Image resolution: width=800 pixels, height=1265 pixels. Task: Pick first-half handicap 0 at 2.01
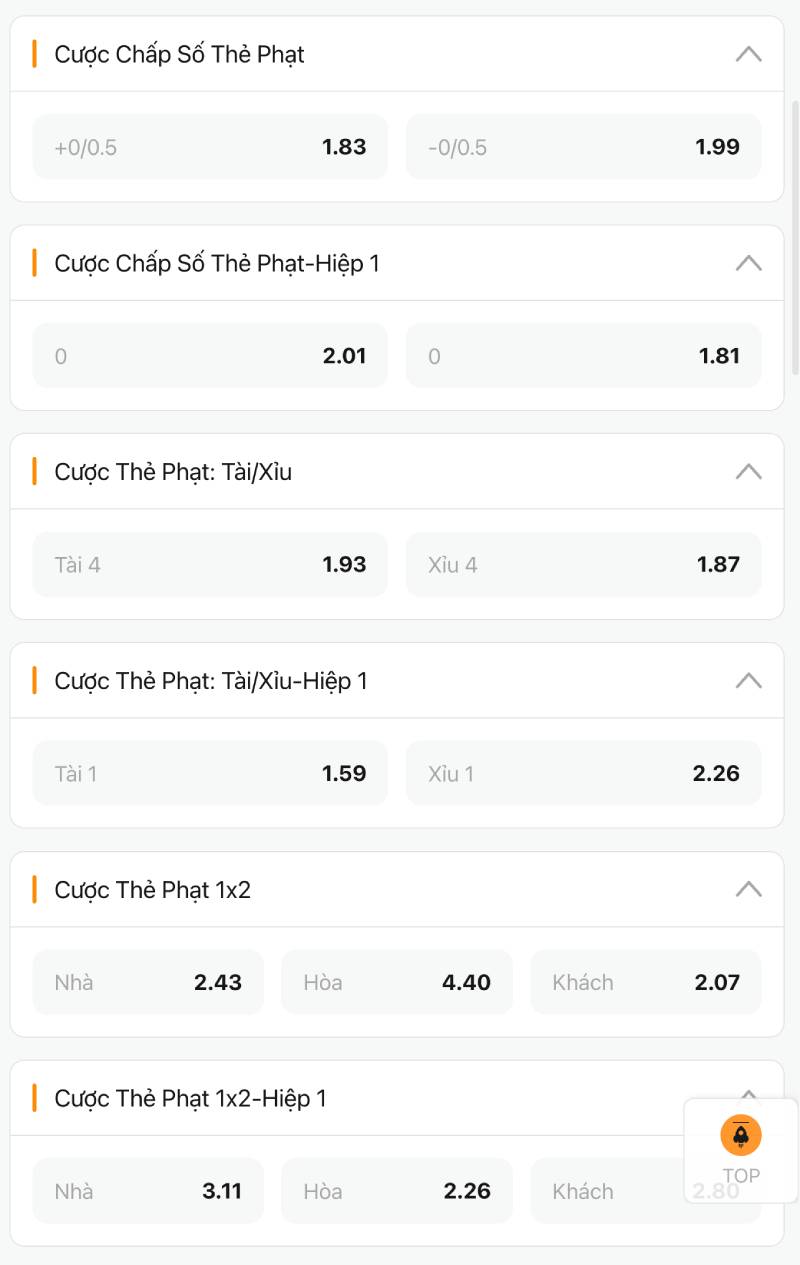(x=210, y=356)
